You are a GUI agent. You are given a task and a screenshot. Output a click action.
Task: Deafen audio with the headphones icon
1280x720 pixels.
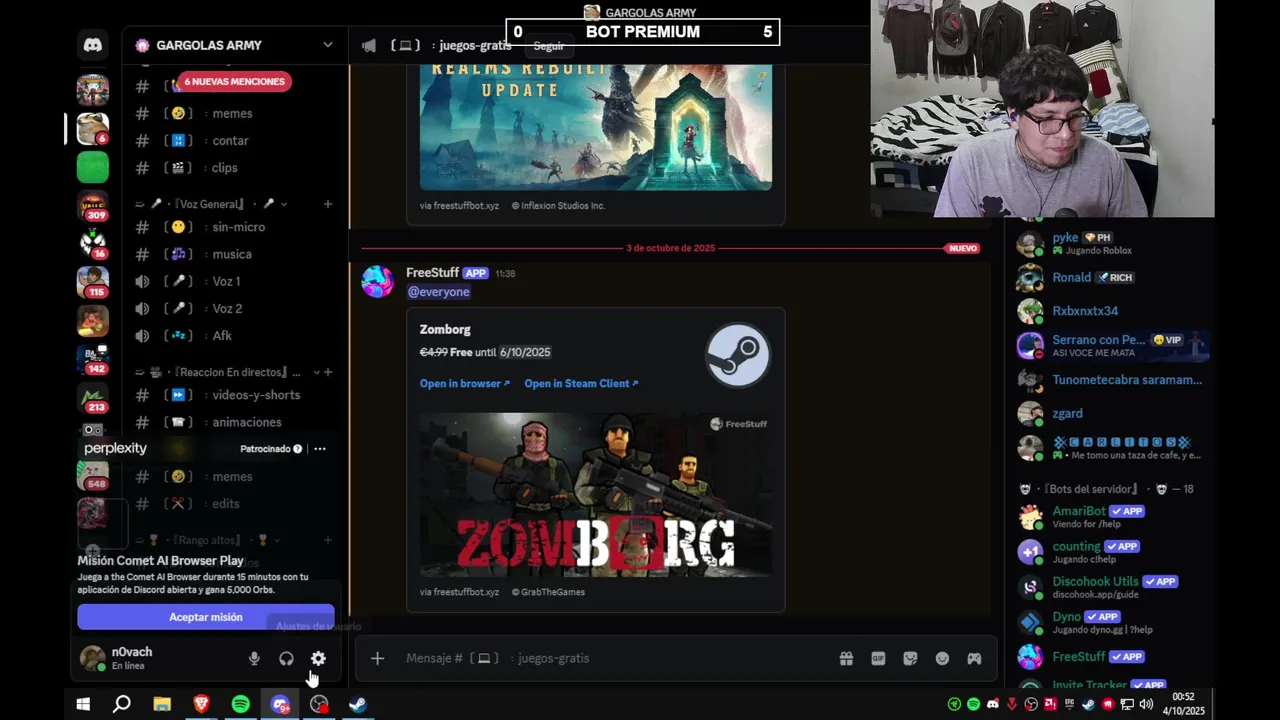286,658
